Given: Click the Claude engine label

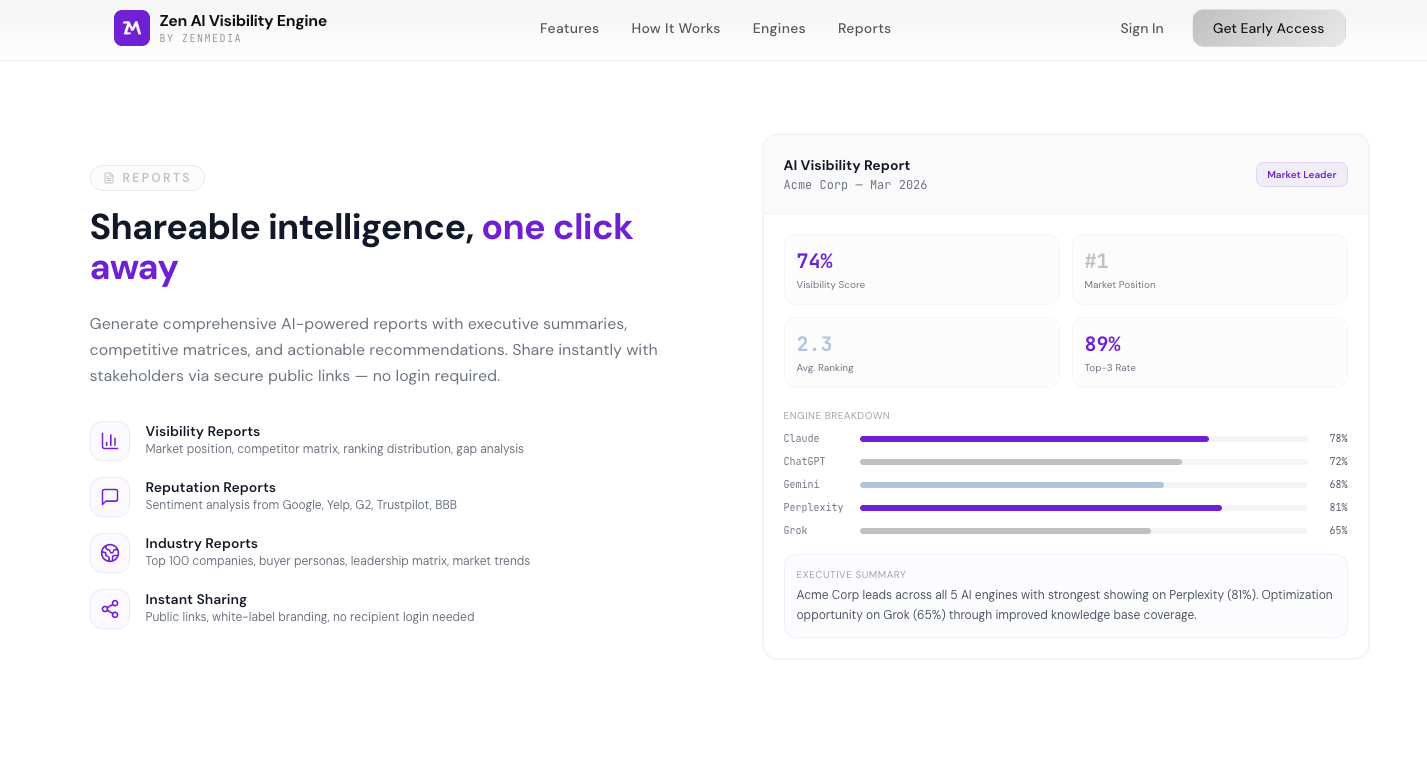Looking at the screenshot, I should (802, 439).
